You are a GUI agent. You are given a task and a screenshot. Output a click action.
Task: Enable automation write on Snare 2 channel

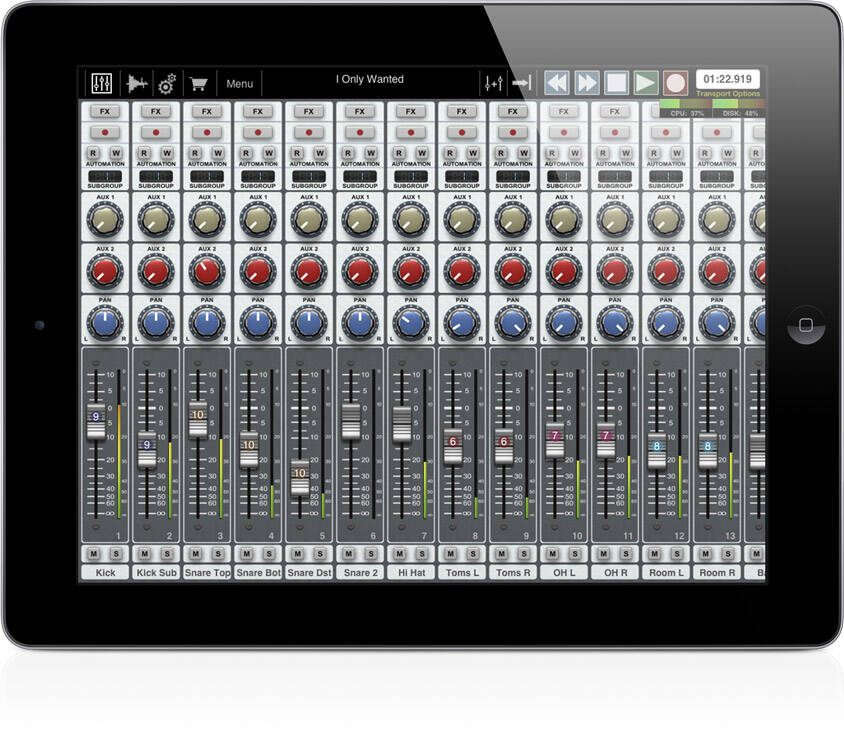pos(371,153)
